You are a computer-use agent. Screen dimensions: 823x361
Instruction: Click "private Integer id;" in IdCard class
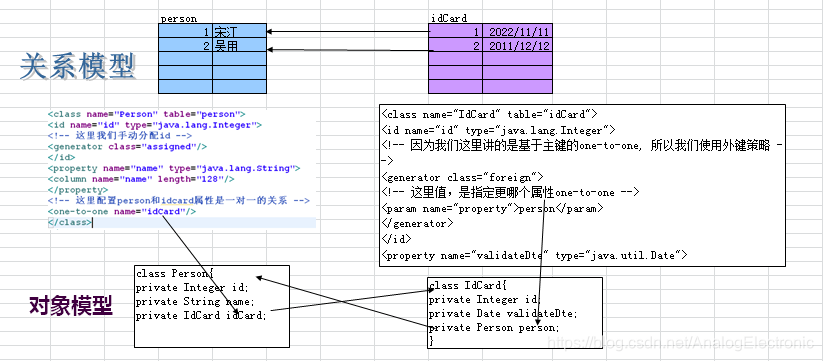point(485,300)
